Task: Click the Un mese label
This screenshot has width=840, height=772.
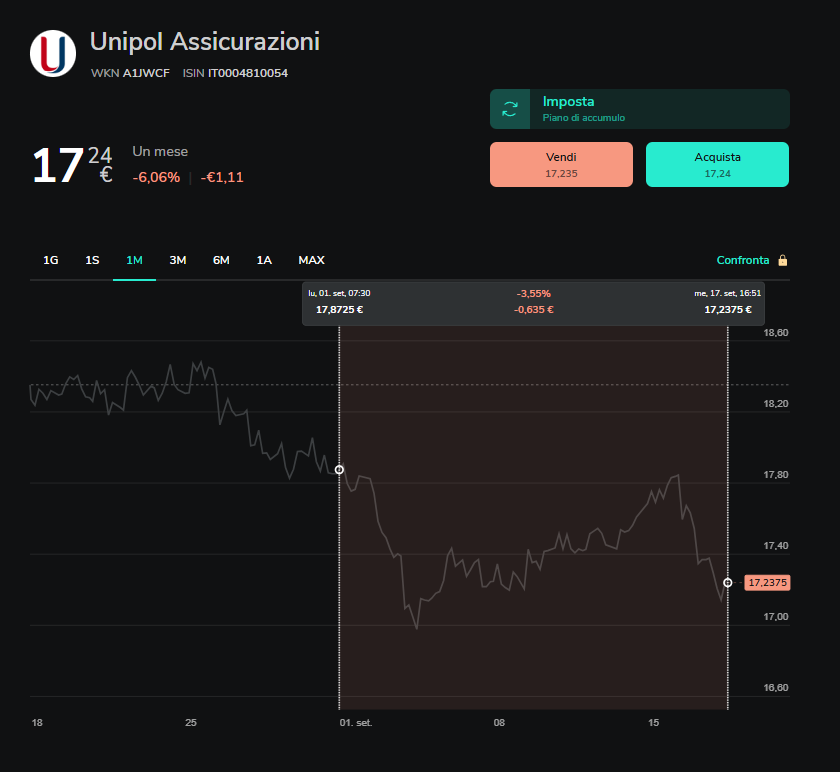Action: pyautogui.click(x=160, y=152)
